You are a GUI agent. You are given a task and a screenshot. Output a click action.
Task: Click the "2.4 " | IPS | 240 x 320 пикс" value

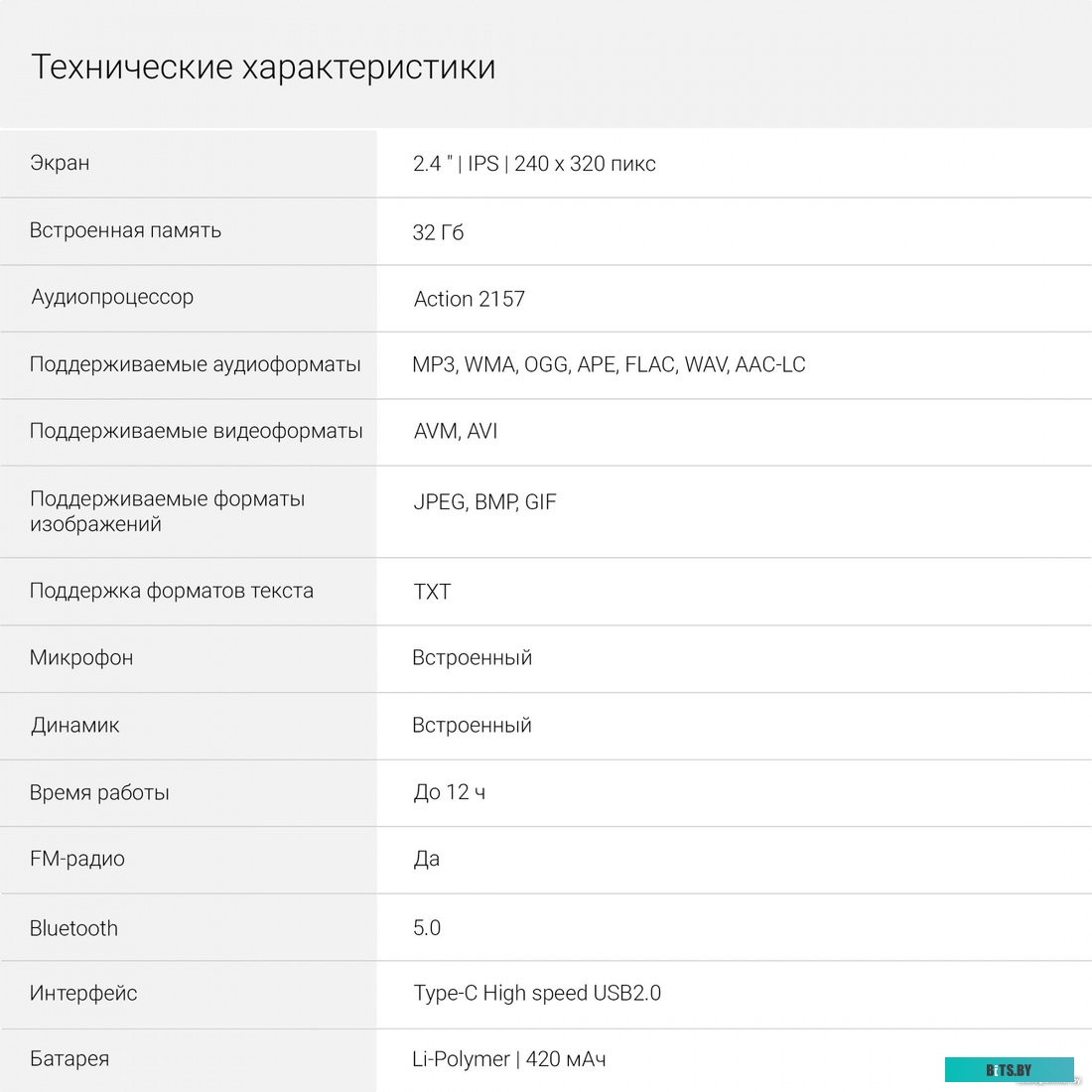click(x=534, y=164)
